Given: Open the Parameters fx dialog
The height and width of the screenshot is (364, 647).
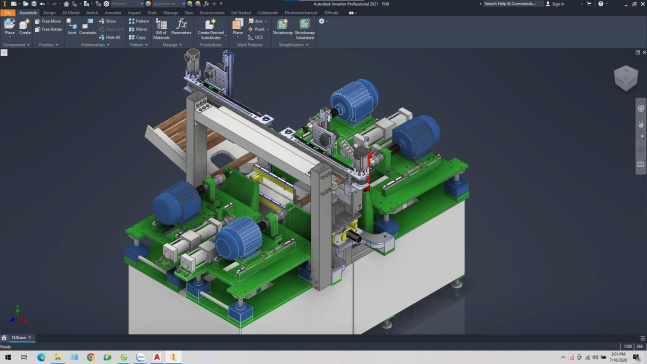Looking at the screenshot, I should [182, 26].
